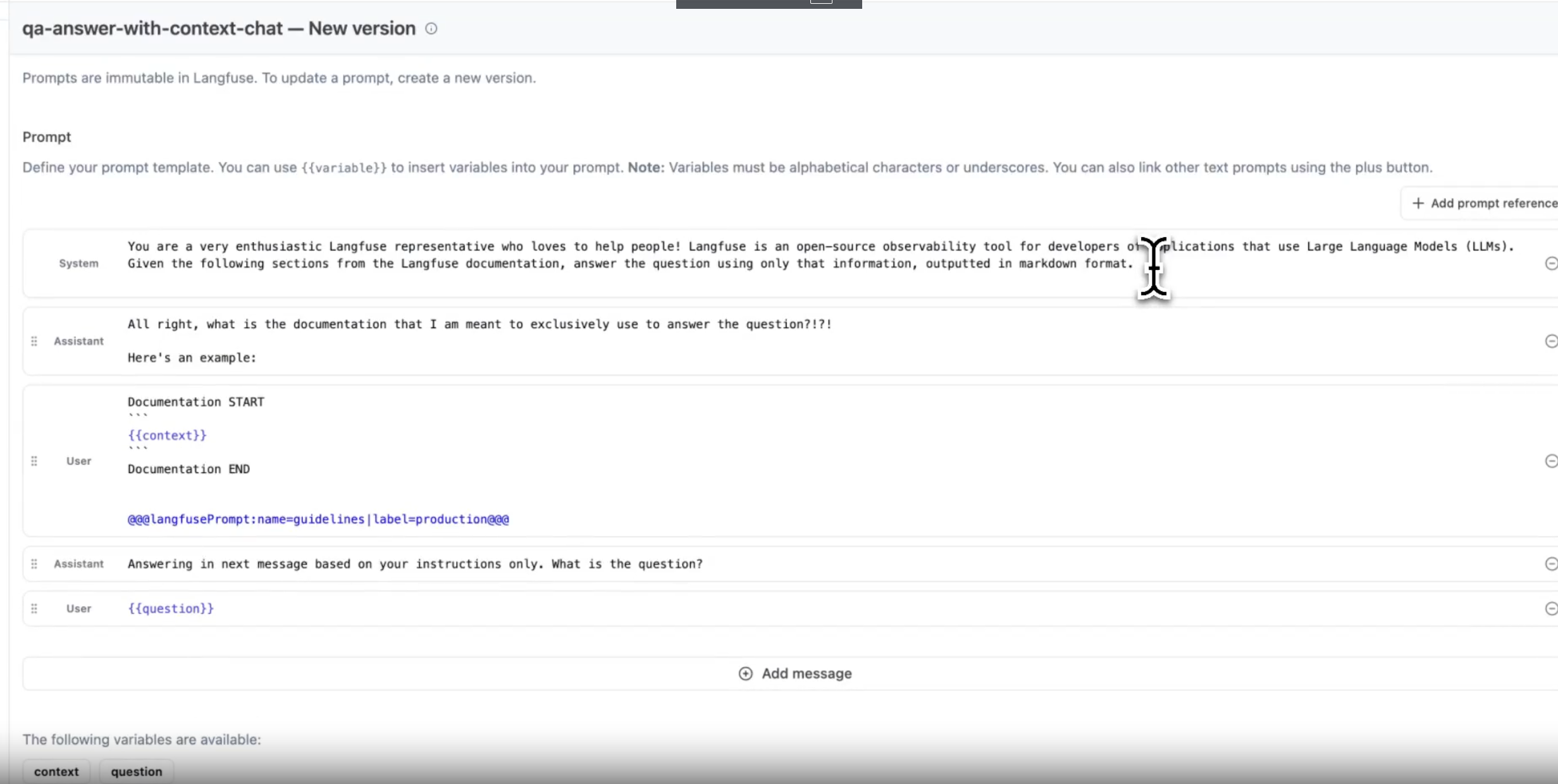Screen dimensions: 1558x784
Task: Grab drag handle of second Assistant message
Action: (x=34, y=563)
